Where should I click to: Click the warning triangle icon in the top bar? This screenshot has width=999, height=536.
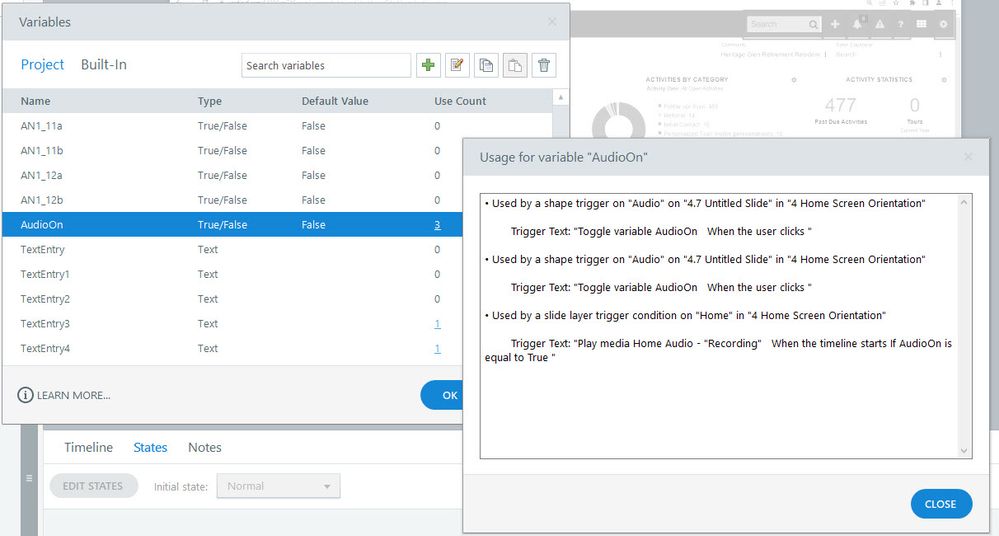pyautogui.click(x=879, y=24)
